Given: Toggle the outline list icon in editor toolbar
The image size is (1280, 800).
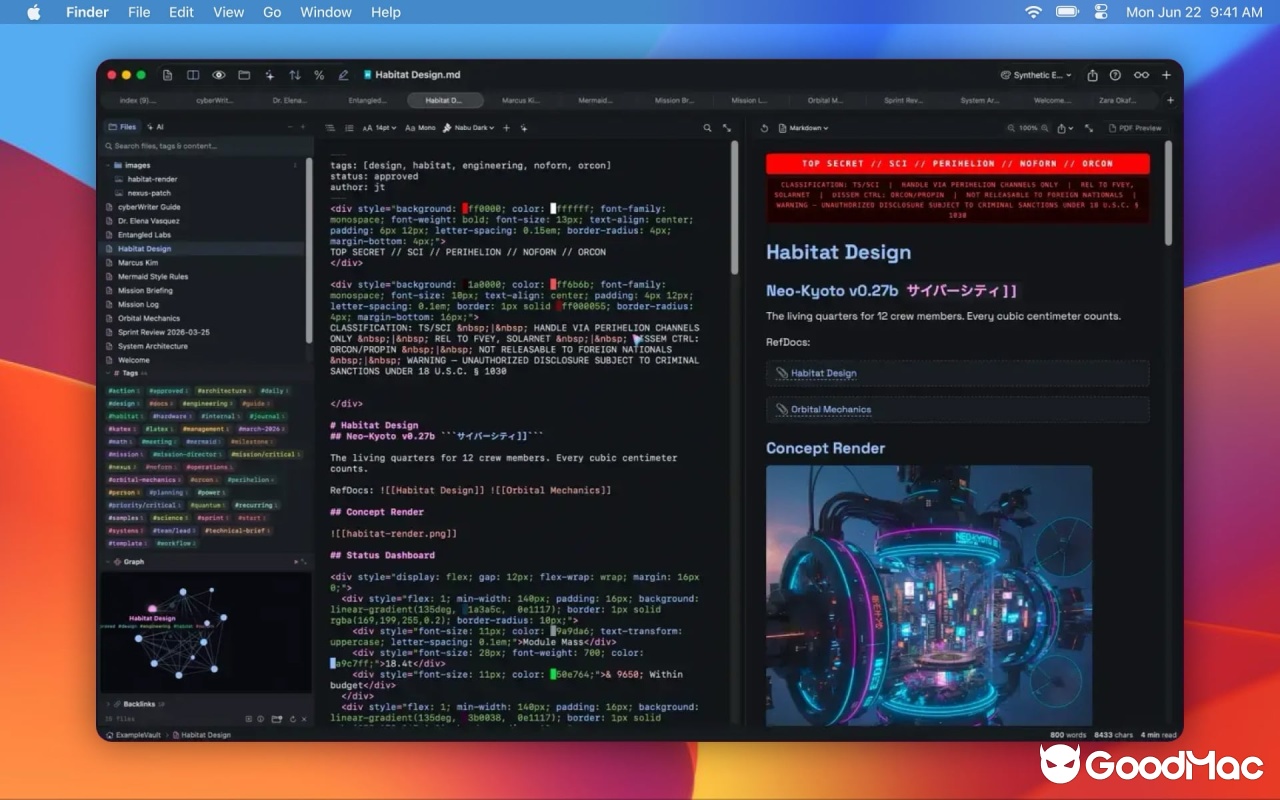Looking at the screenshot, I should tap(332, 128).
